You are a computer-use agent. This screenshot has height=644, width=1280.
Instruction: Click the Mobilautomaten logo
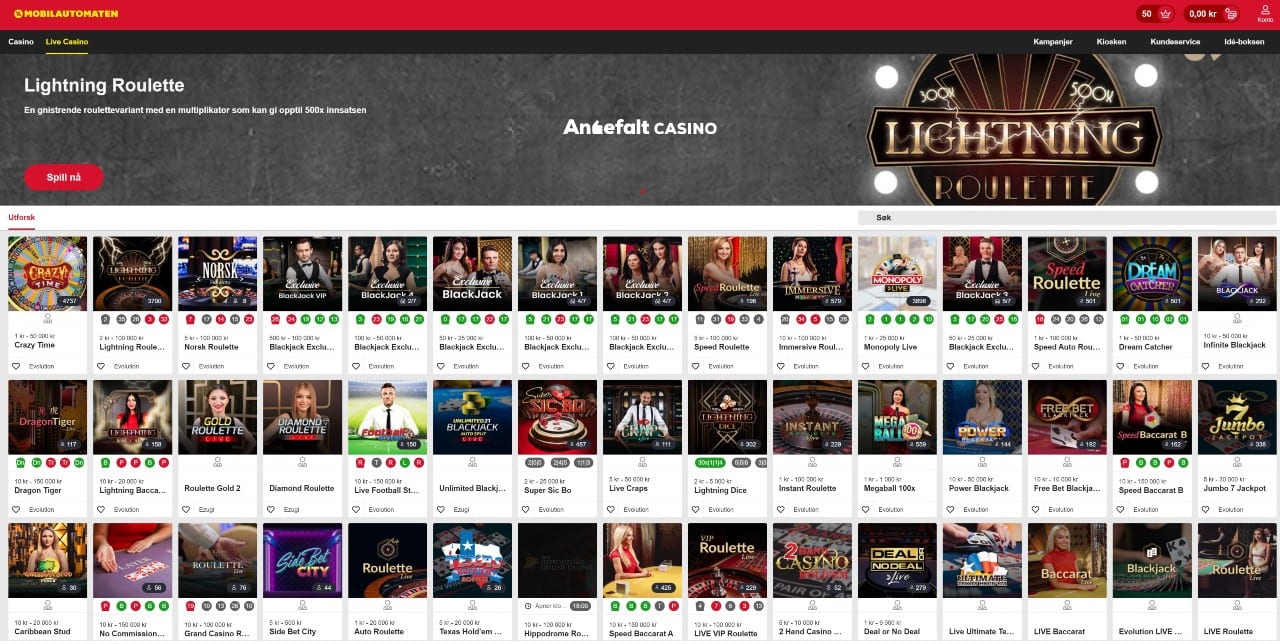(x=66, y=14)
